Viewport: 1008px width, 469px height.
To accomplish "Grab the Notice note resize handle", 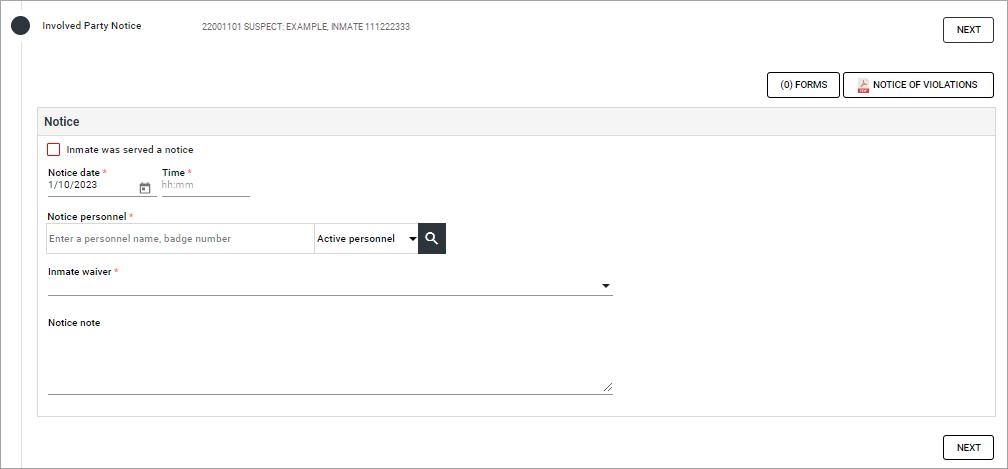I will click(x=607, y=387).
